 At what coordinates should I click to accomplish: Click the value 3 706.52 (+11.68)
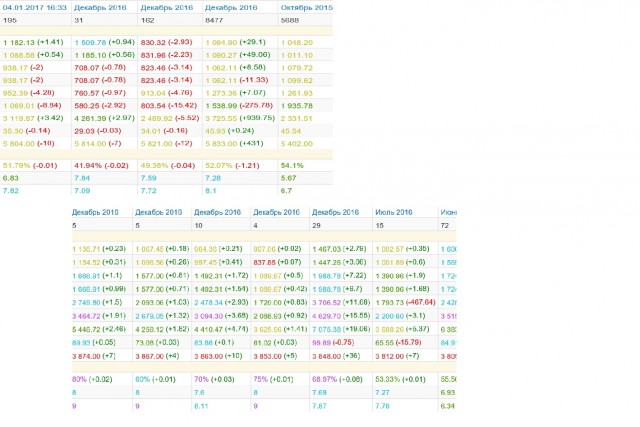(341, 302)
